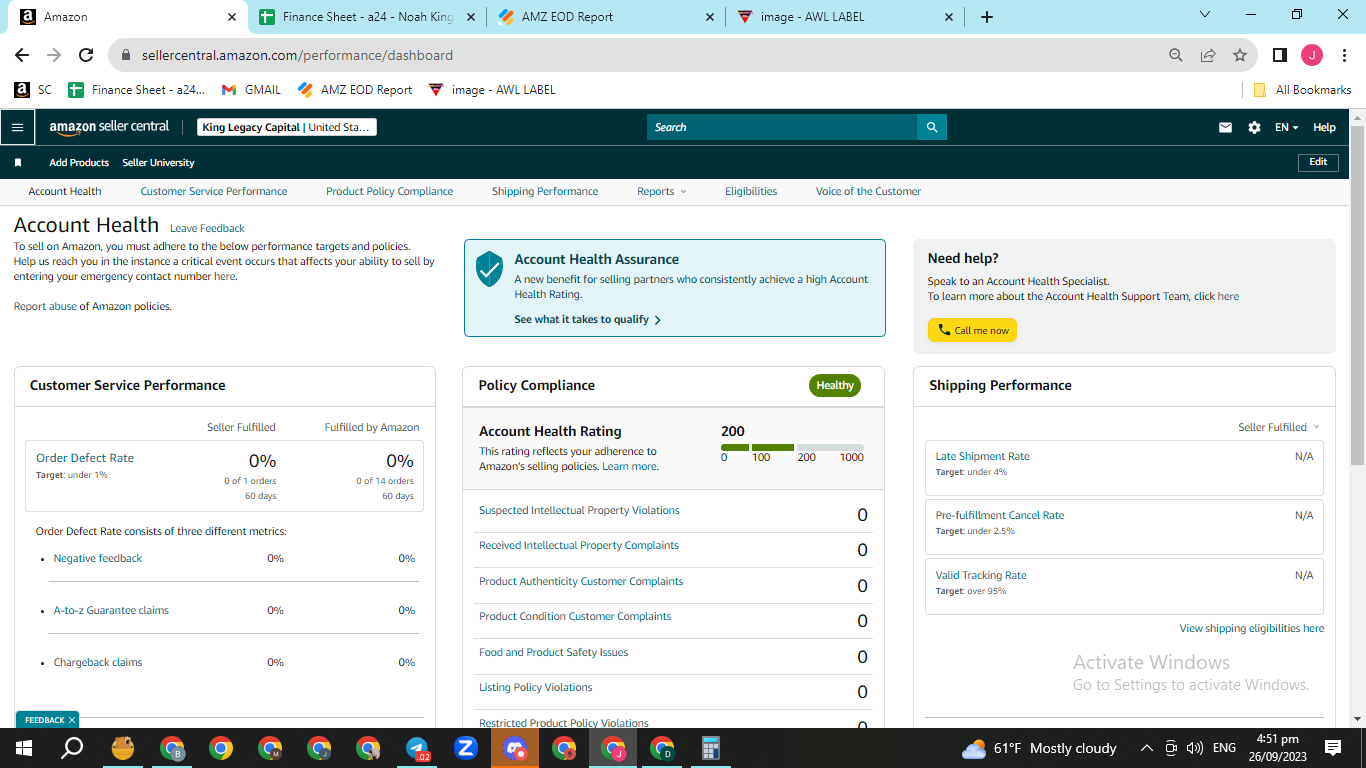Switch to the AMZ EOD Report browser tab
Image resolution: width=1366 pixels, height=768 pixels.
pyautogui.click(x=607, y=17)
